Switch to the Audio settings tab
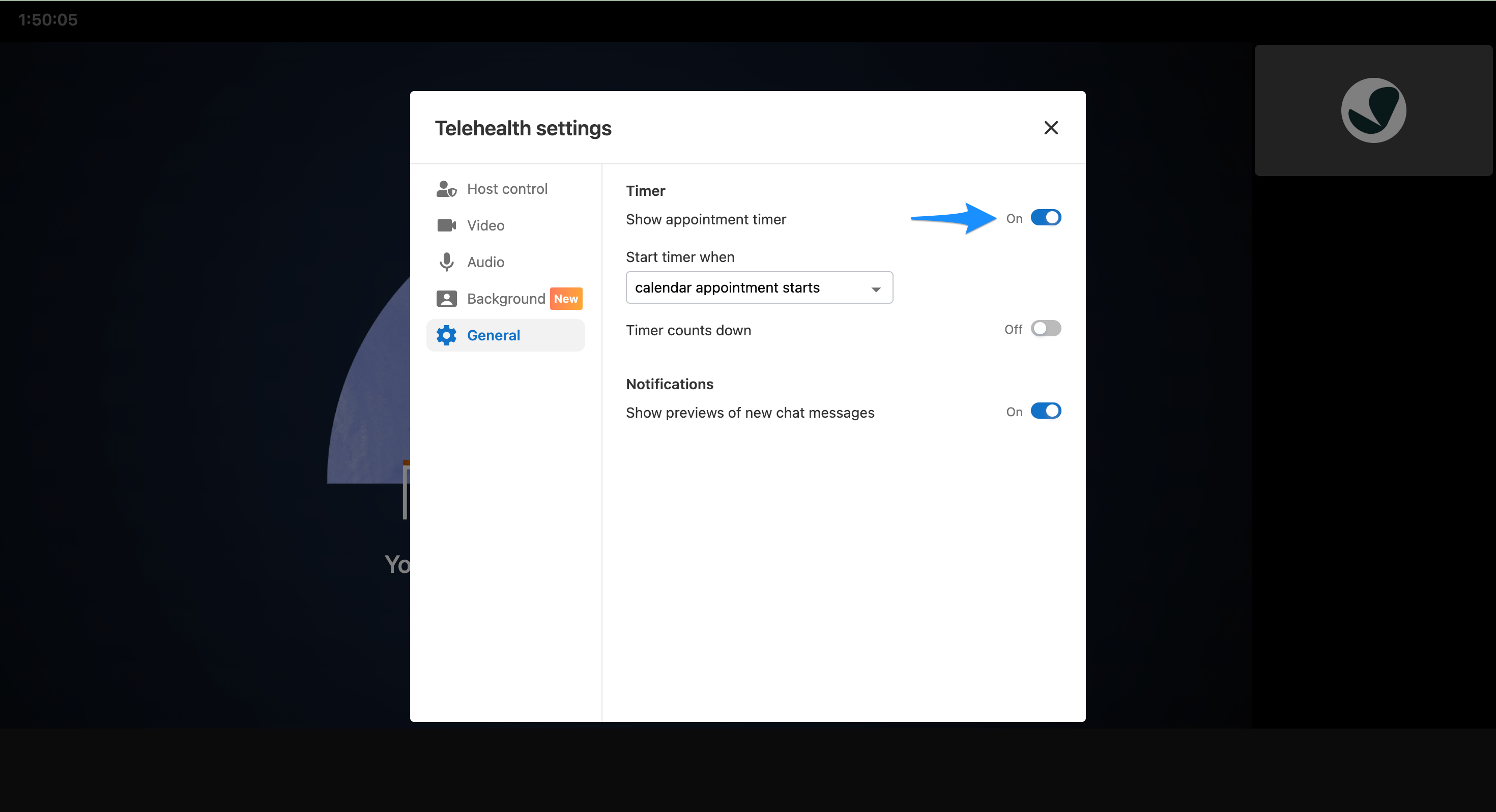This screenshot has height=812, width=1496. [505, 262]
